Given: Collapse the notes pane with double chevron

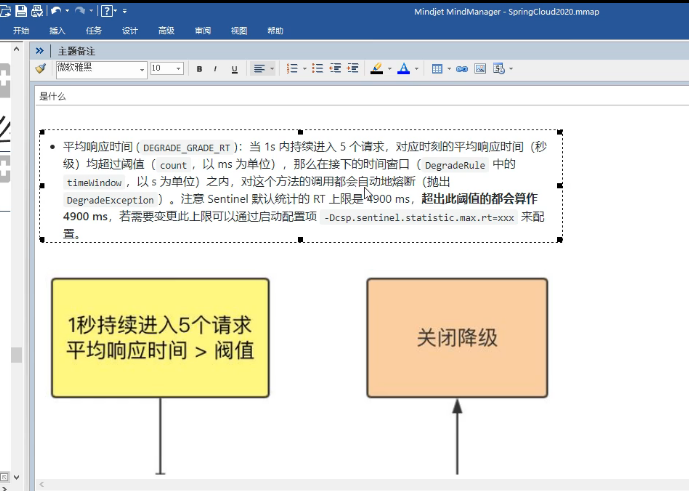Looking at the screenshot, I should pos(40,51).
